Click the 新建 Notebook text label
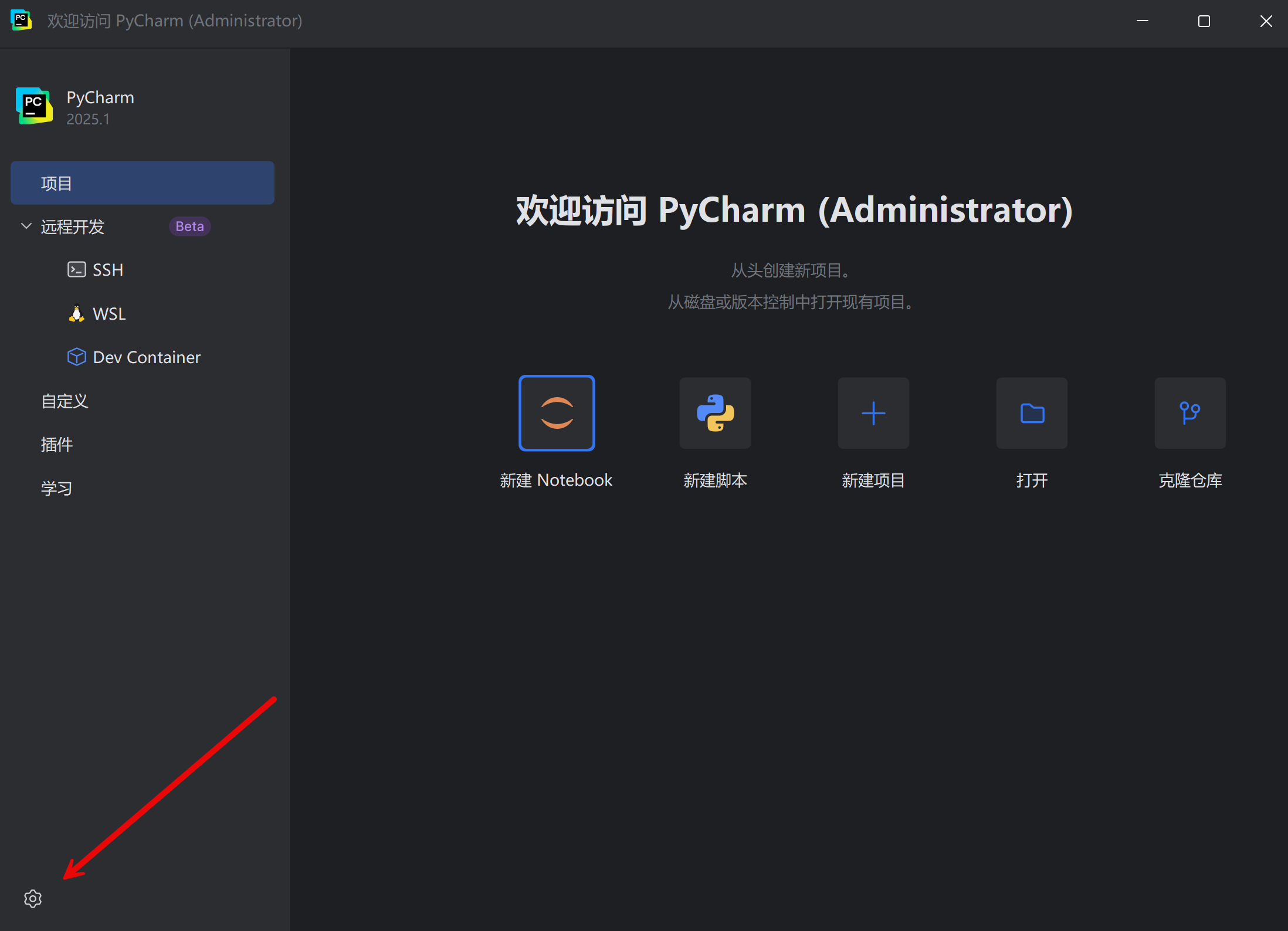 tap(556, 480)
